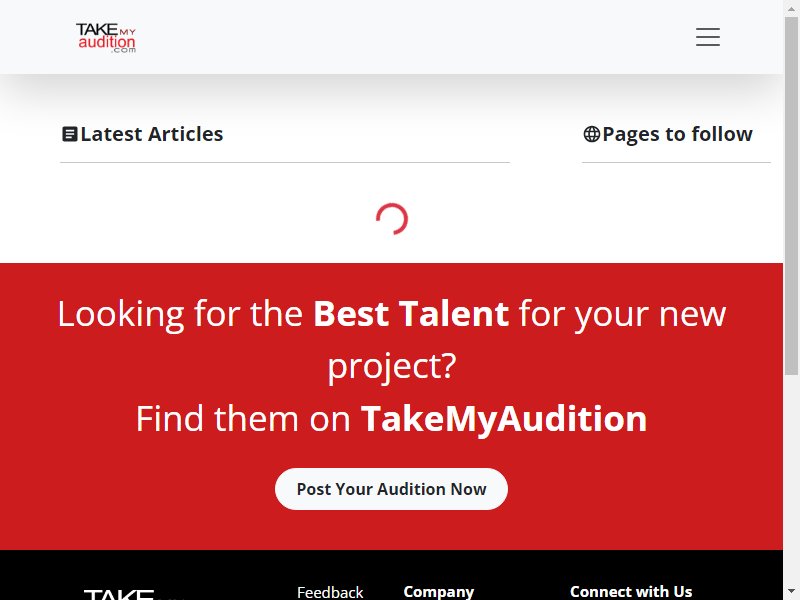Select the Latest Articles heading
This screenshot has width=800, height=600.
(152, 134)
